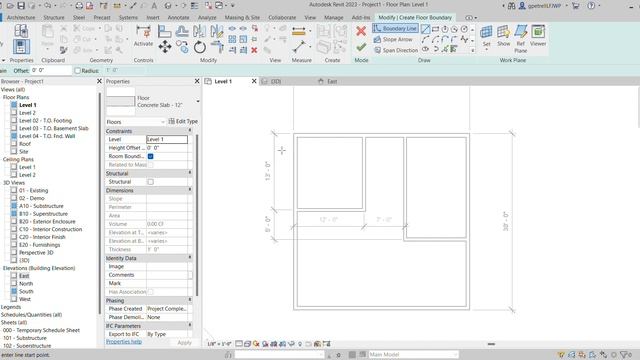640x360 pixels.
Task: Open the Architecture ribbon tab
Action: (21, 18)
